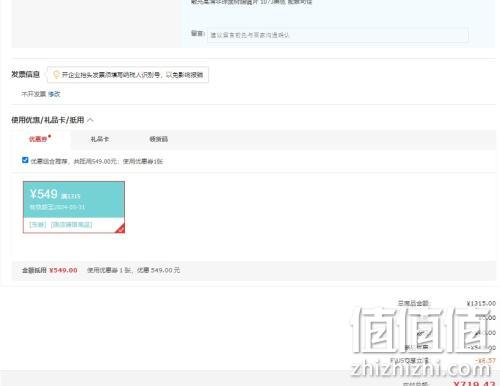Select the ¥549 coupon card
This screenshot has height=386, width=500.
(74, 207)
